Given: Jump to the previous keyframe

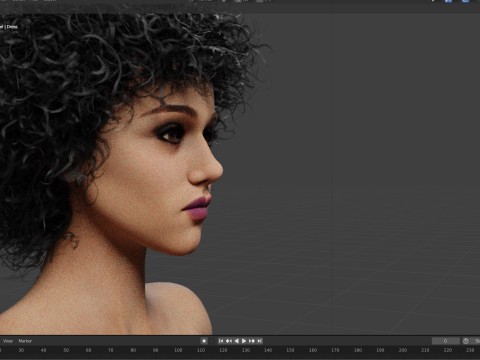Looking at the screenshot, I should [x=229, y=341].
